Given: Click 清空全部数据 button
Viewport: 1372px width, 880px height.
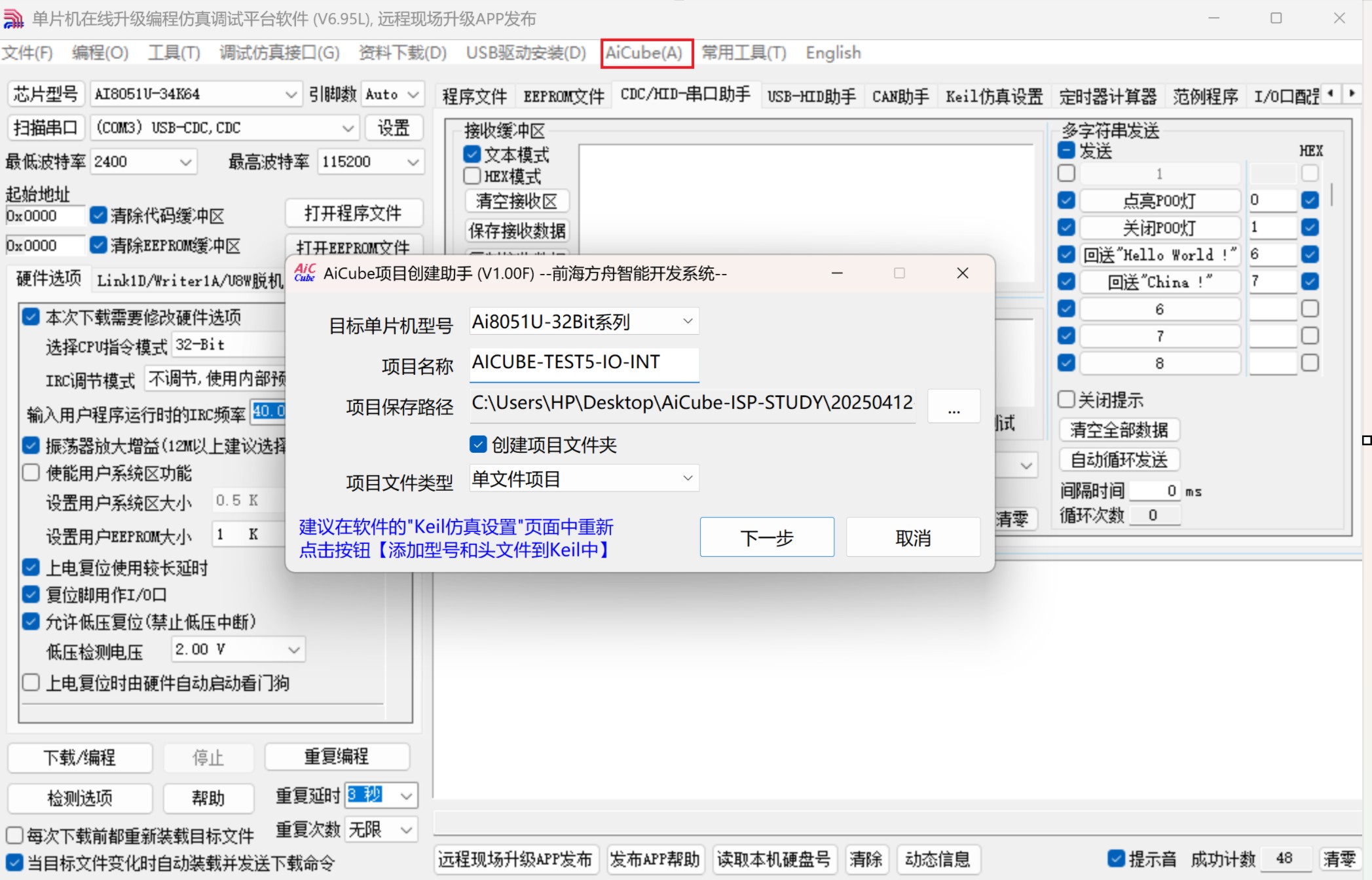Looking at the screenshot, I should coord(1119,430).
